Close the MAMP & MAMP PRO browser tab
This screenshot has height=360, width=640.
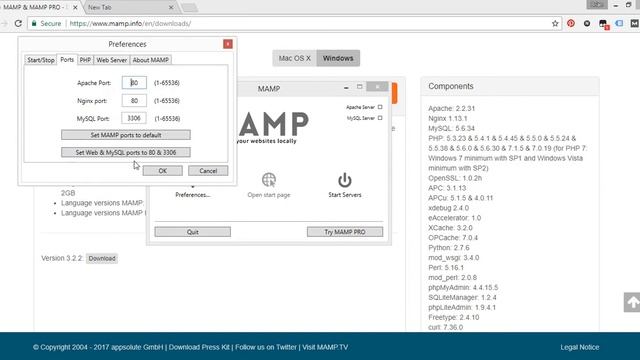coord(75,7)
